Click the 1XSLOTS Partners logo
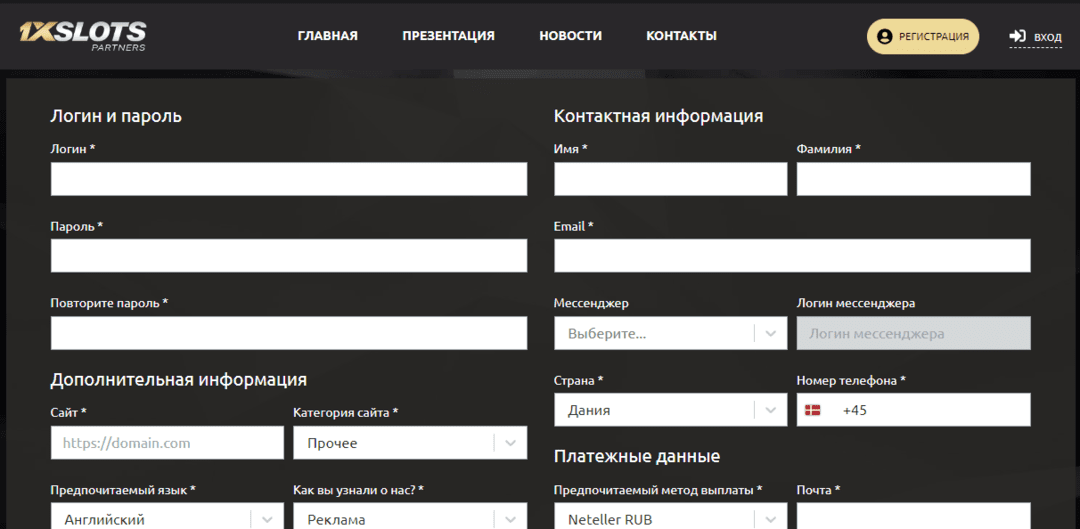This screenshot has height=529, width=1080. click(83, 36)
